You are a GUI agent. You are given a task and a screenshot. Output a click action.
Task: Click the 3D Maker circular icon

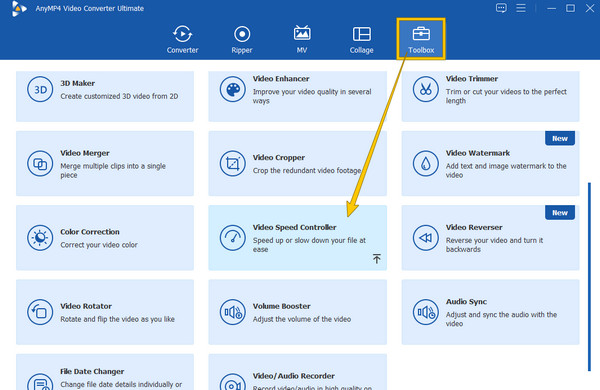[40, 89]
